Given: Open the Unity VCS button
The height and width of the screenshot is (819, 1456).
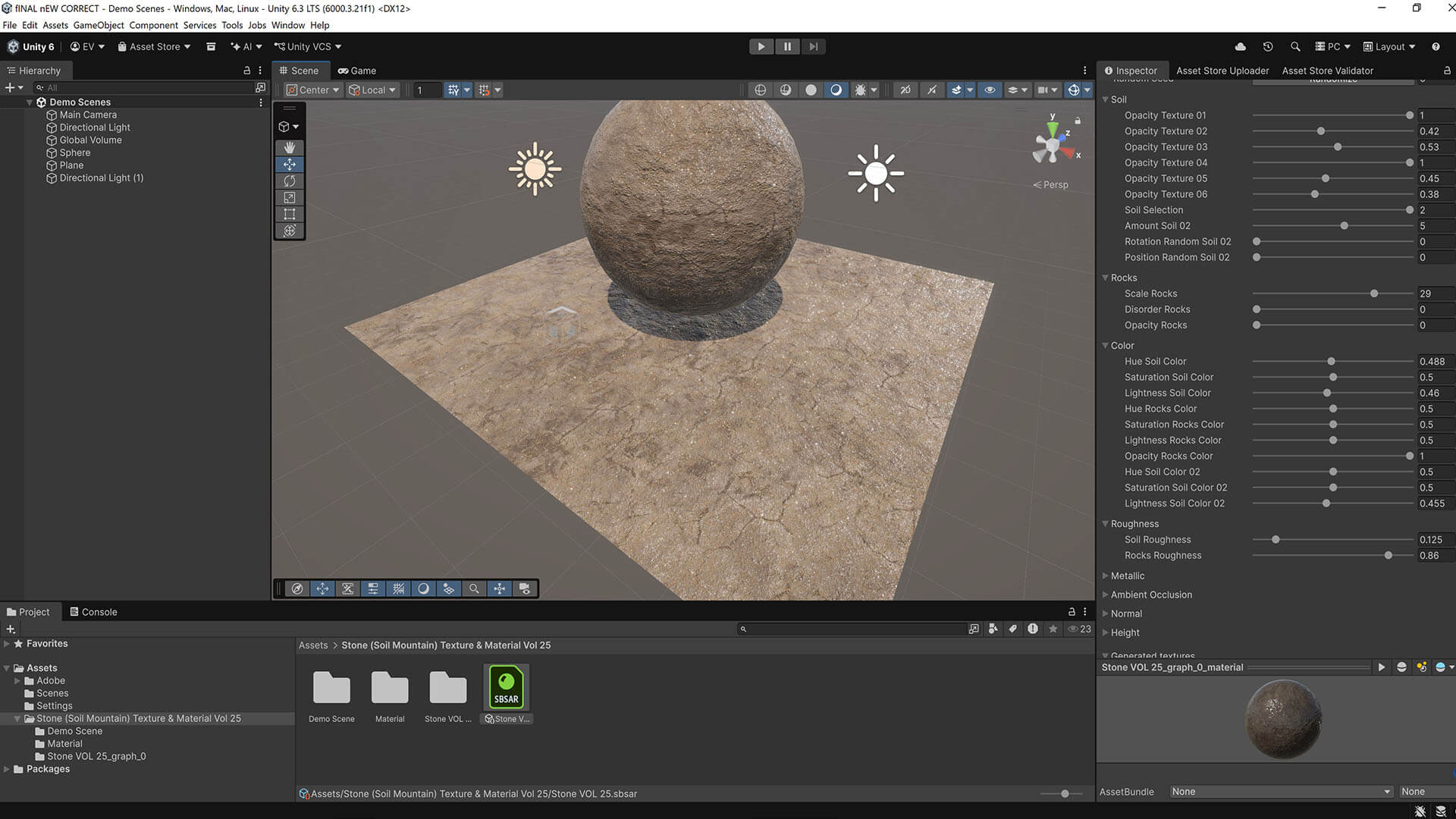Looking at the screenshot, I should [x=308, y=46].
